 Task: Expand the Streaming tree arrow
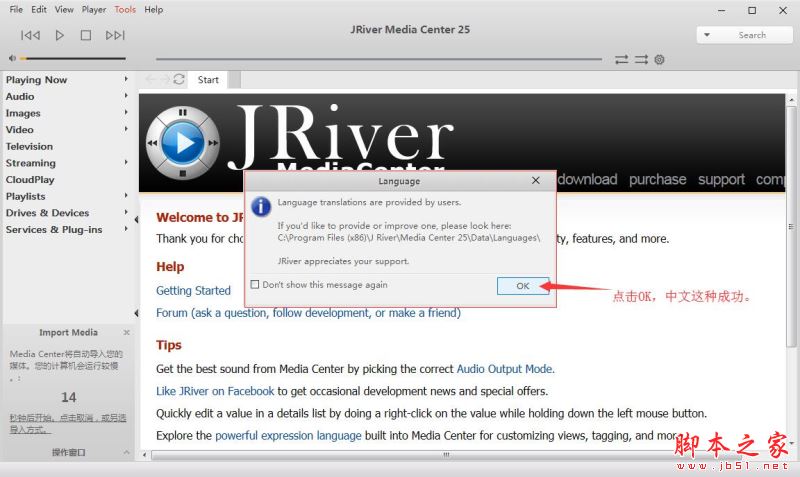126,162
